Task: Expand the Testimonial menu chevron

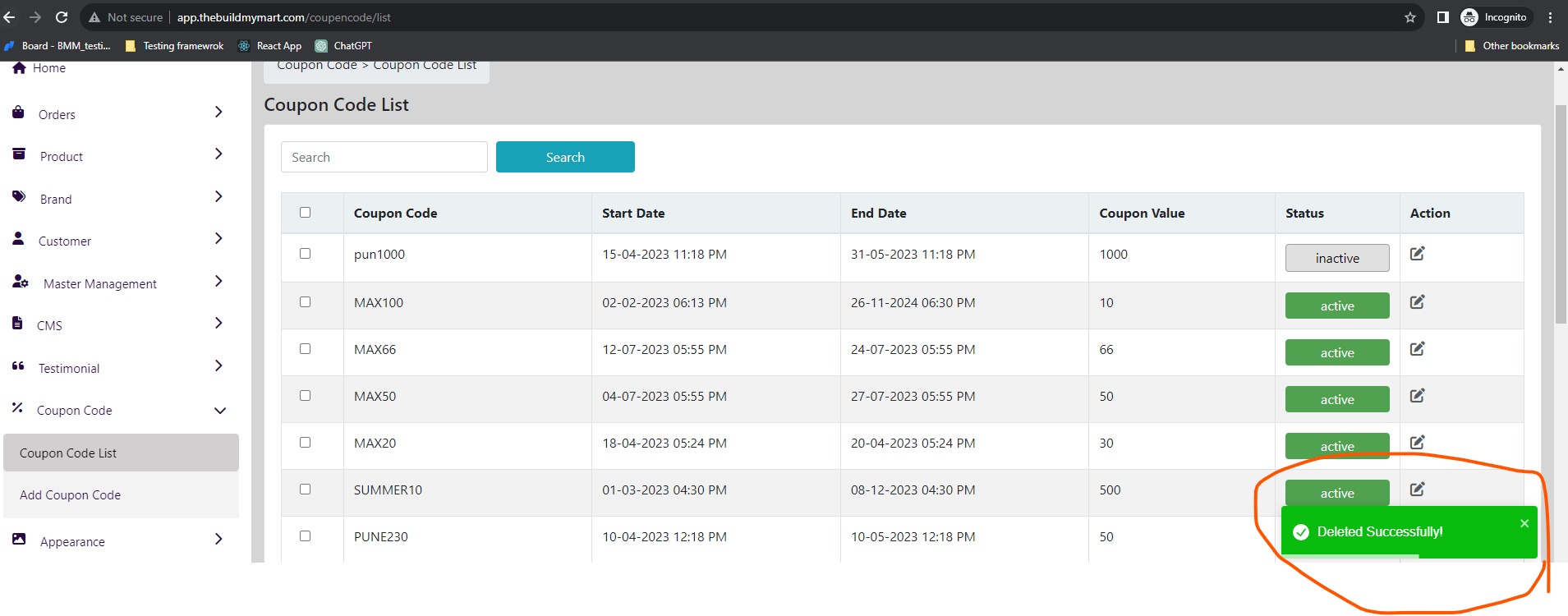Action: [218, 365]
